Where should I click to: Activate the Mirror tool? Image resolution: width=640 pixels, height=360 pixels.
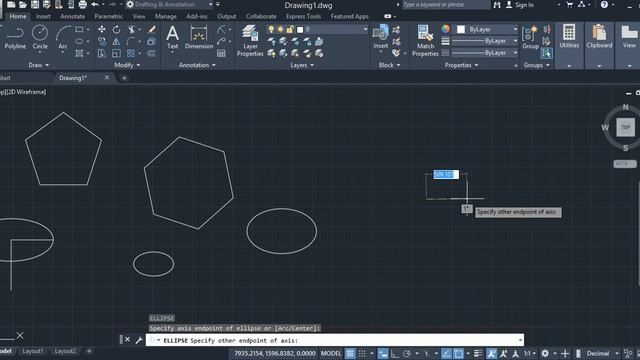click(x=116, y=41)
